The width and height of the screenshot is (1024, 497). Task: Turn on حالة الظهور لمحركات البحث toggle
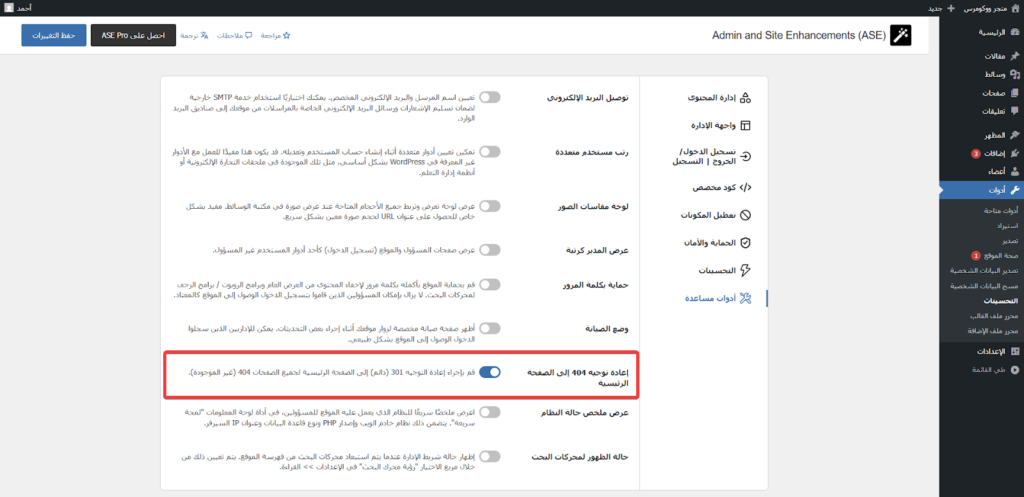490,457
